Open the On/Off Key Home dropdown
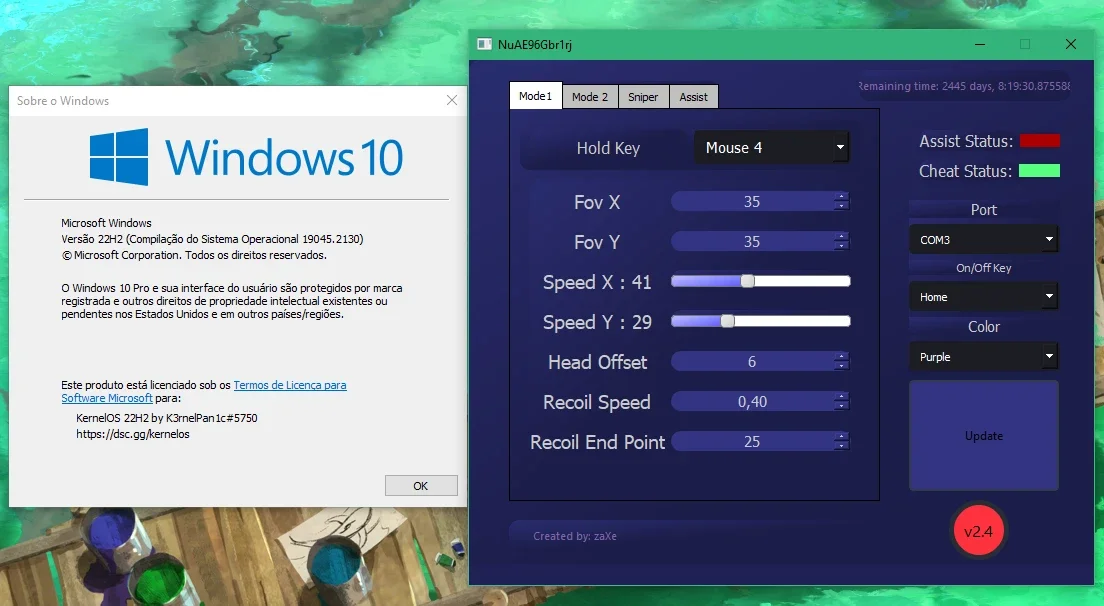This screenshot has height=606, width=1104. [984, 297]
